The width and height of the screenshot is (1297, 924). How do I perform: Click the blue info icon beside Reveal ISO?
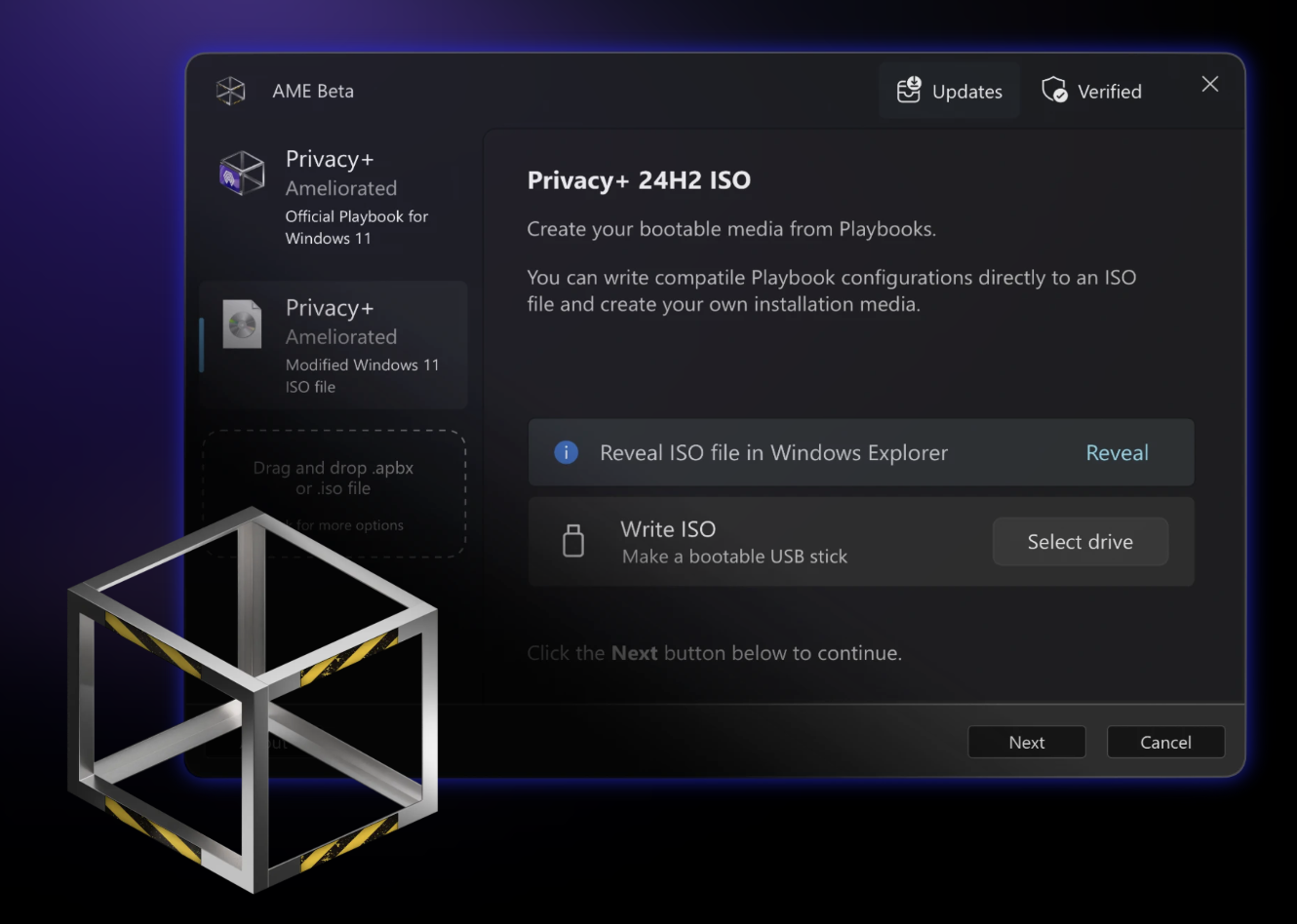point(566,452)
